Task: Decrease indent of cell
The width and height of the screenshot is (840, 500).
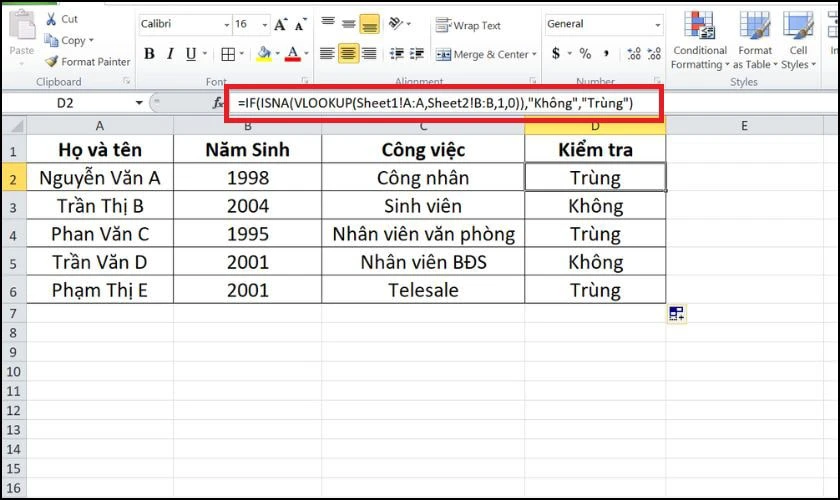Action: click(x=397, y=54)
